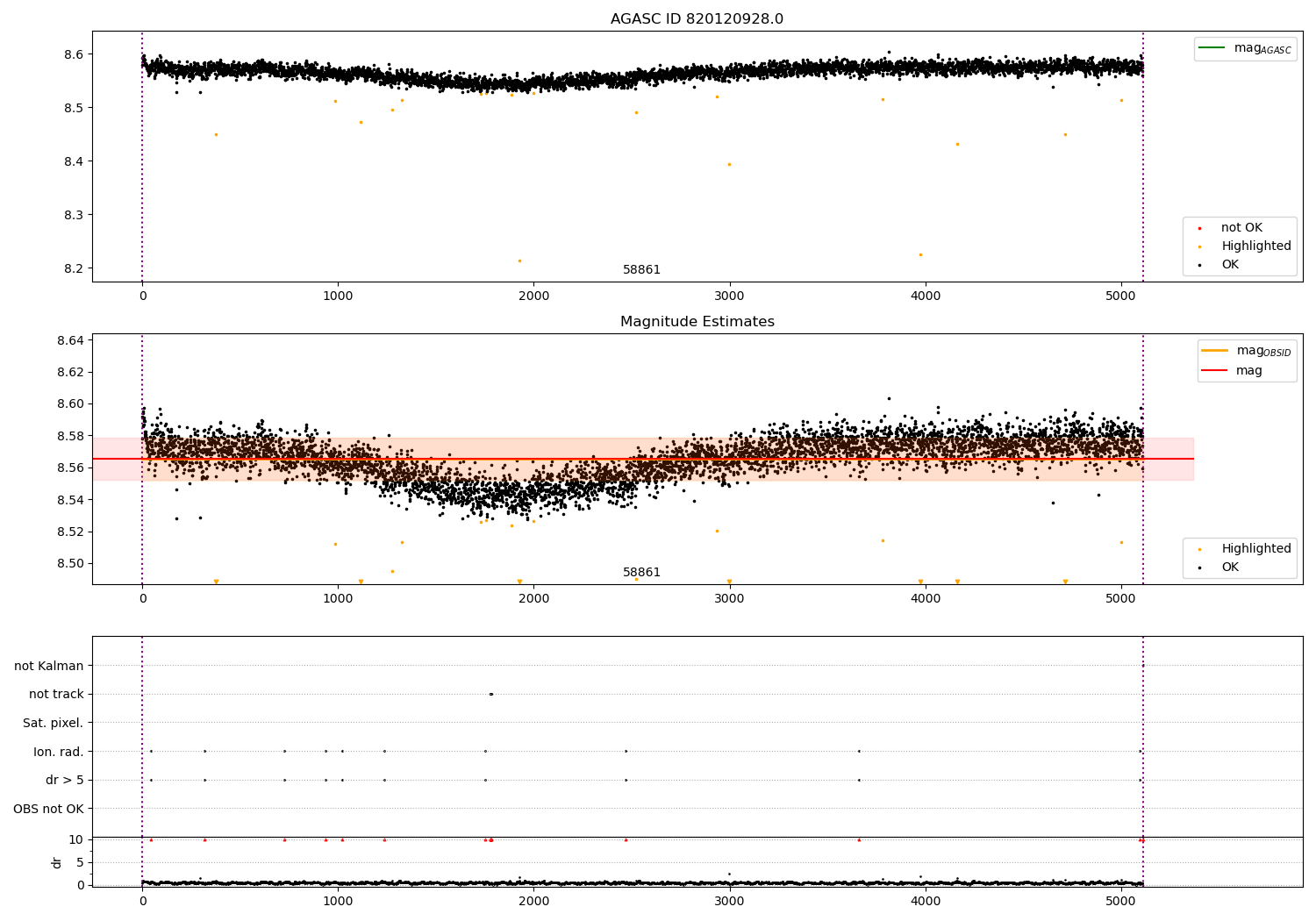Click the "58861" label in Magnitude Estimates plot
This screenshot has height=921, width=1316.
click(641, 573)
